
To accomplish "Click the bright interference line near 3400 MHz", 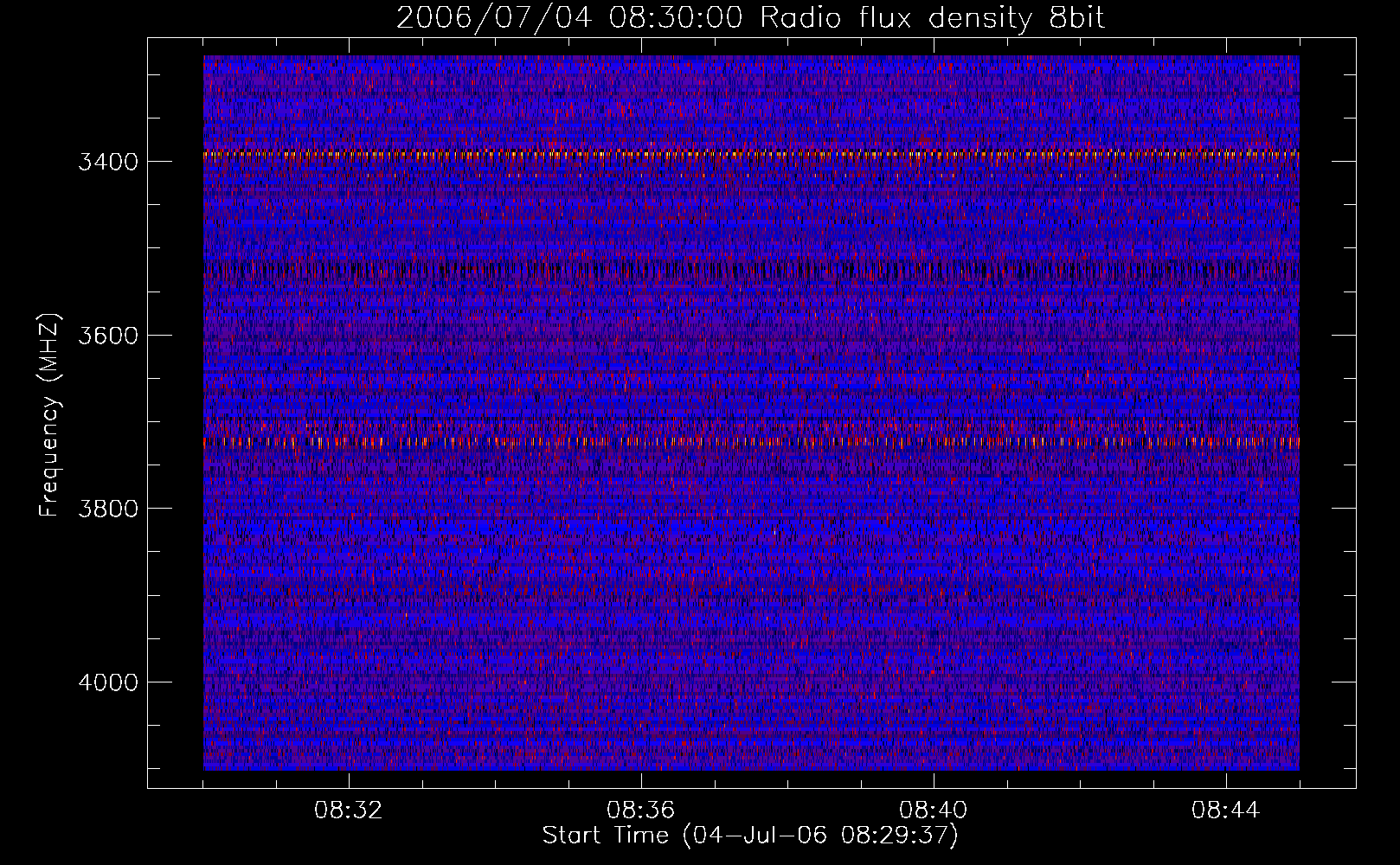I will click(x=751, y=155).
